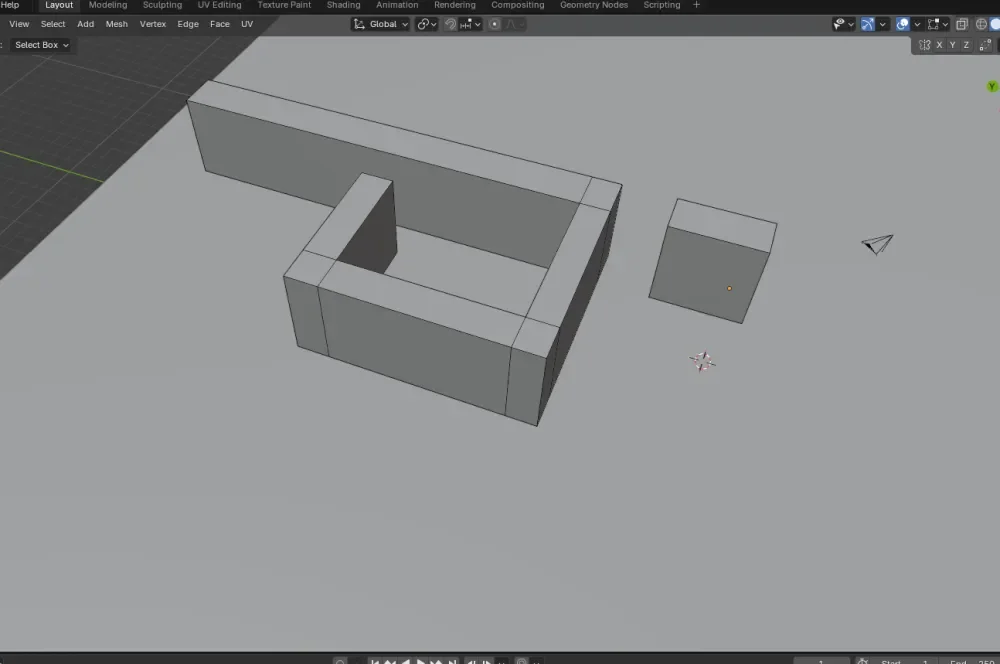Open gizmo options dropdown arrow
Image resolution: width=1000 pixels, height=664 pixels.
[883, 24]
